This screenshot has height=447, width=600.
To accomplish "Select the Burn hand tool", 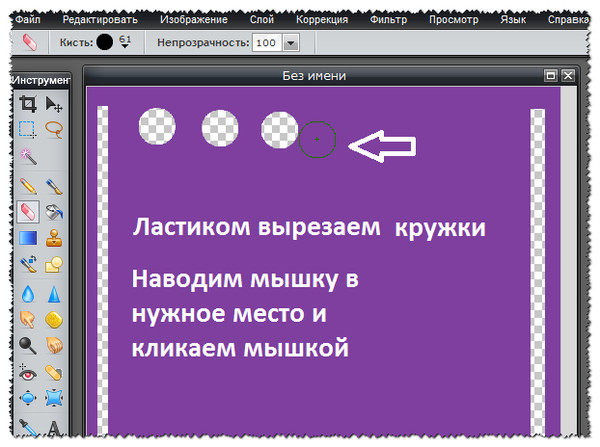I will tap(54, 346).
